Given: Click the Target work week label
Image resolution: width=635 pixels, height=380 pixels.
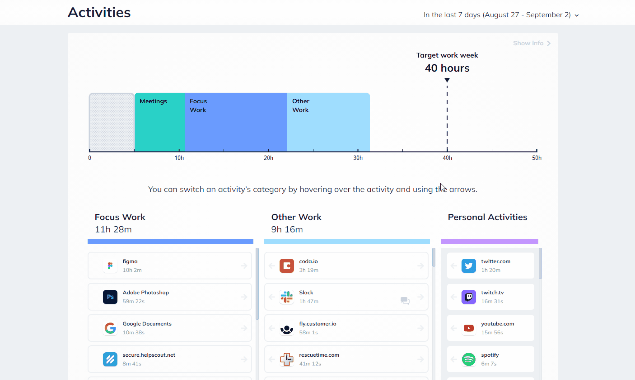Looking at the screenshot, I should tap(447, 56).
